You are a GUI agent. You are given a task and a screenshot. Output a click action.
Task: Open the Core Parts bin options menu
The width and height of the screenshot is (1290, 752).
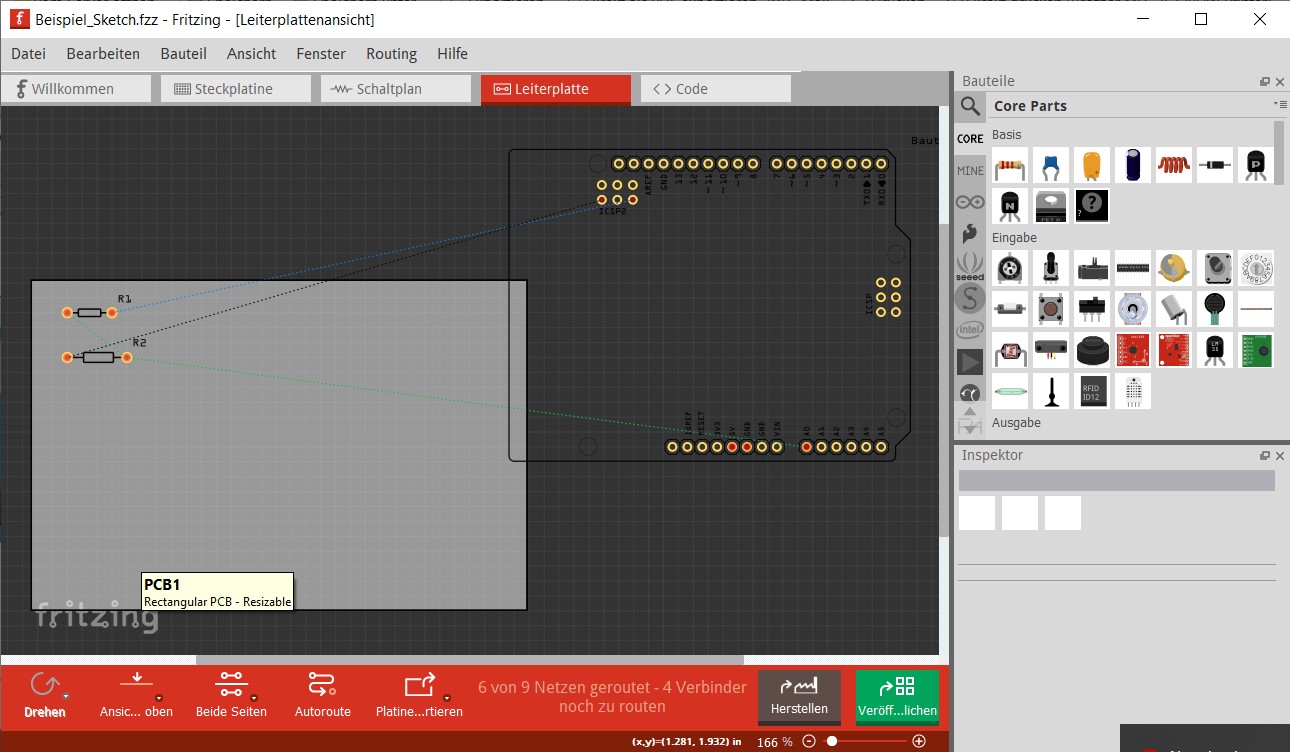(x=1279, y=104)
